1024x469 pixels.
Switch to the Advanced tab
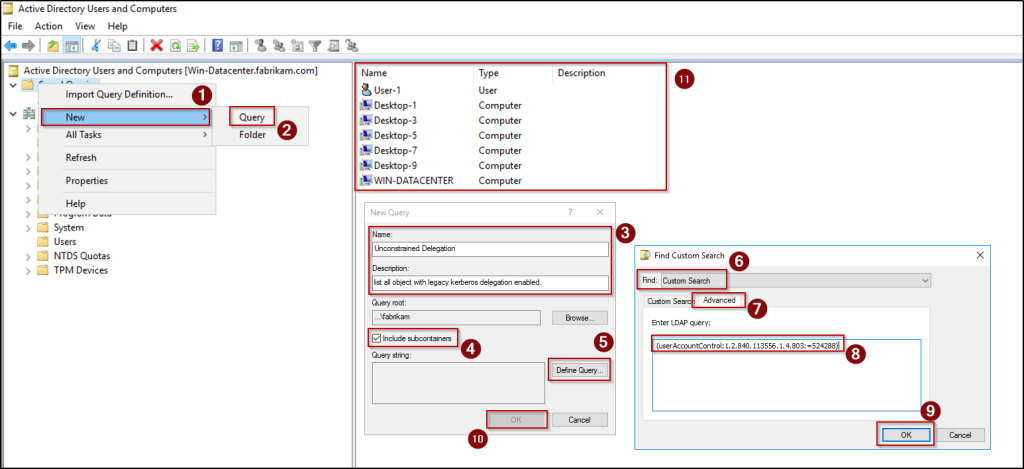(x=718, y=300)
